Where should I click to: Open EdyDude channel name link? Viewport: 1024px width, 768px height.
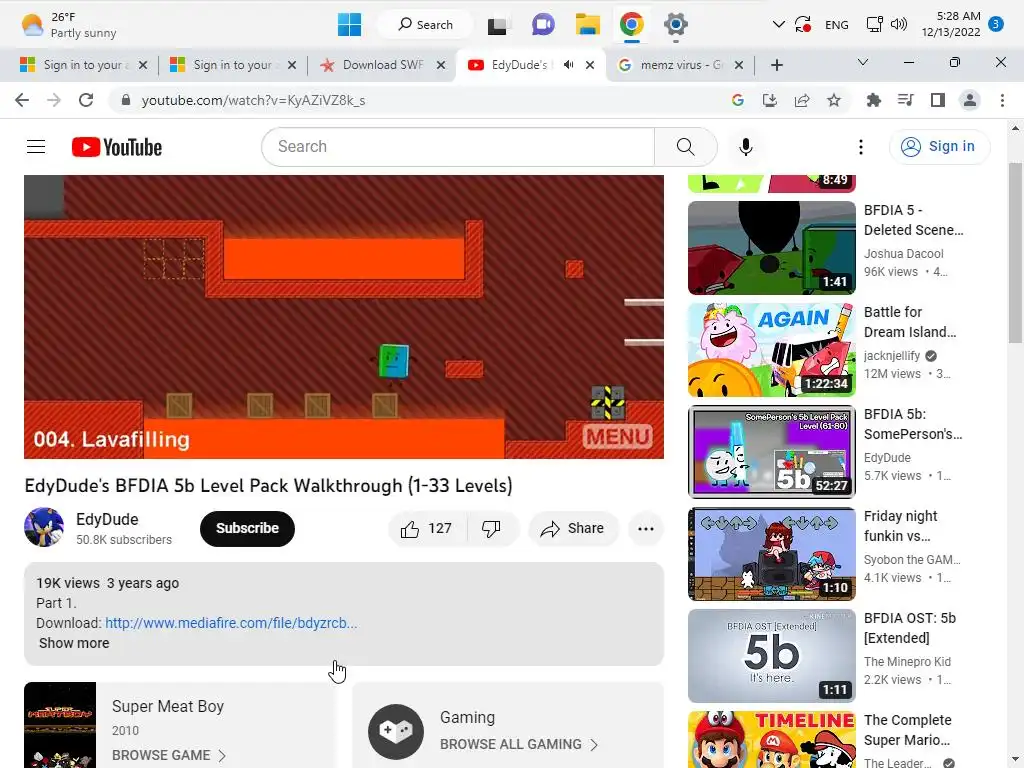coord(107,519)
